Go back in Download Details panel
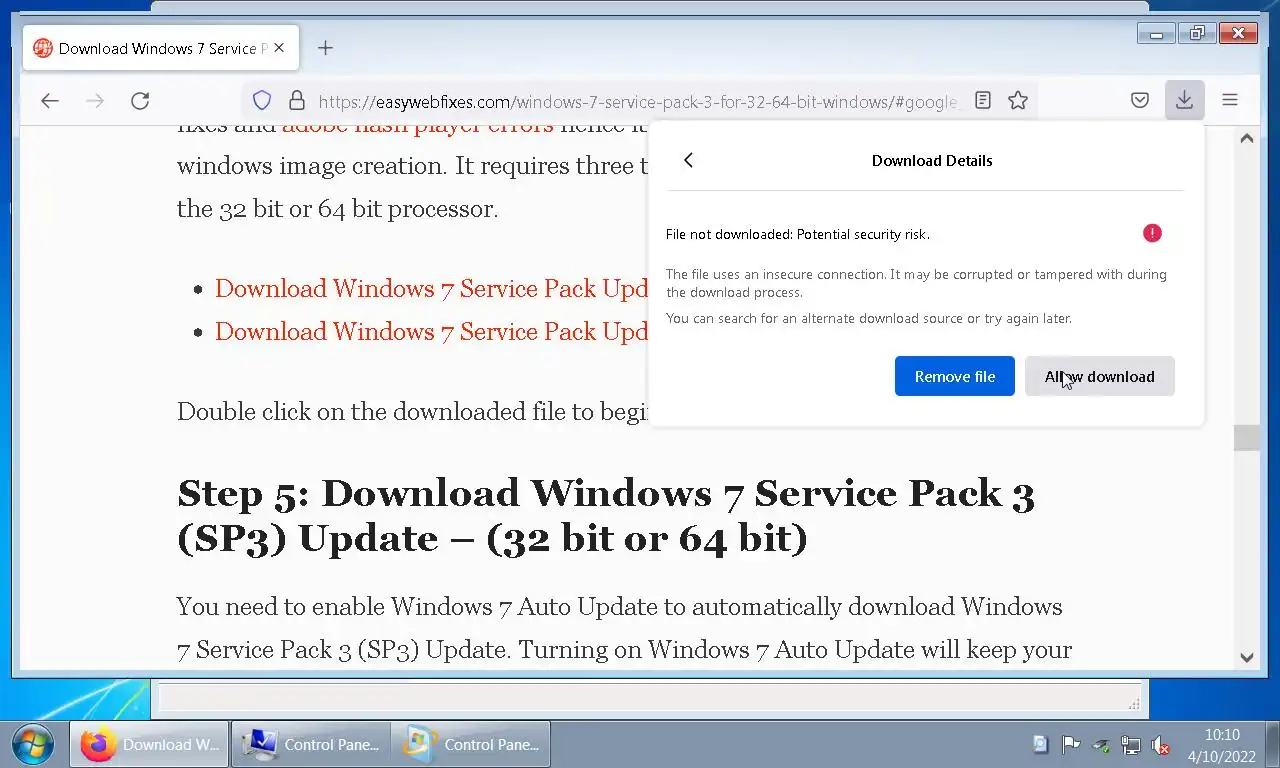This screenshot has width=1280, height=768. point(688,160)
